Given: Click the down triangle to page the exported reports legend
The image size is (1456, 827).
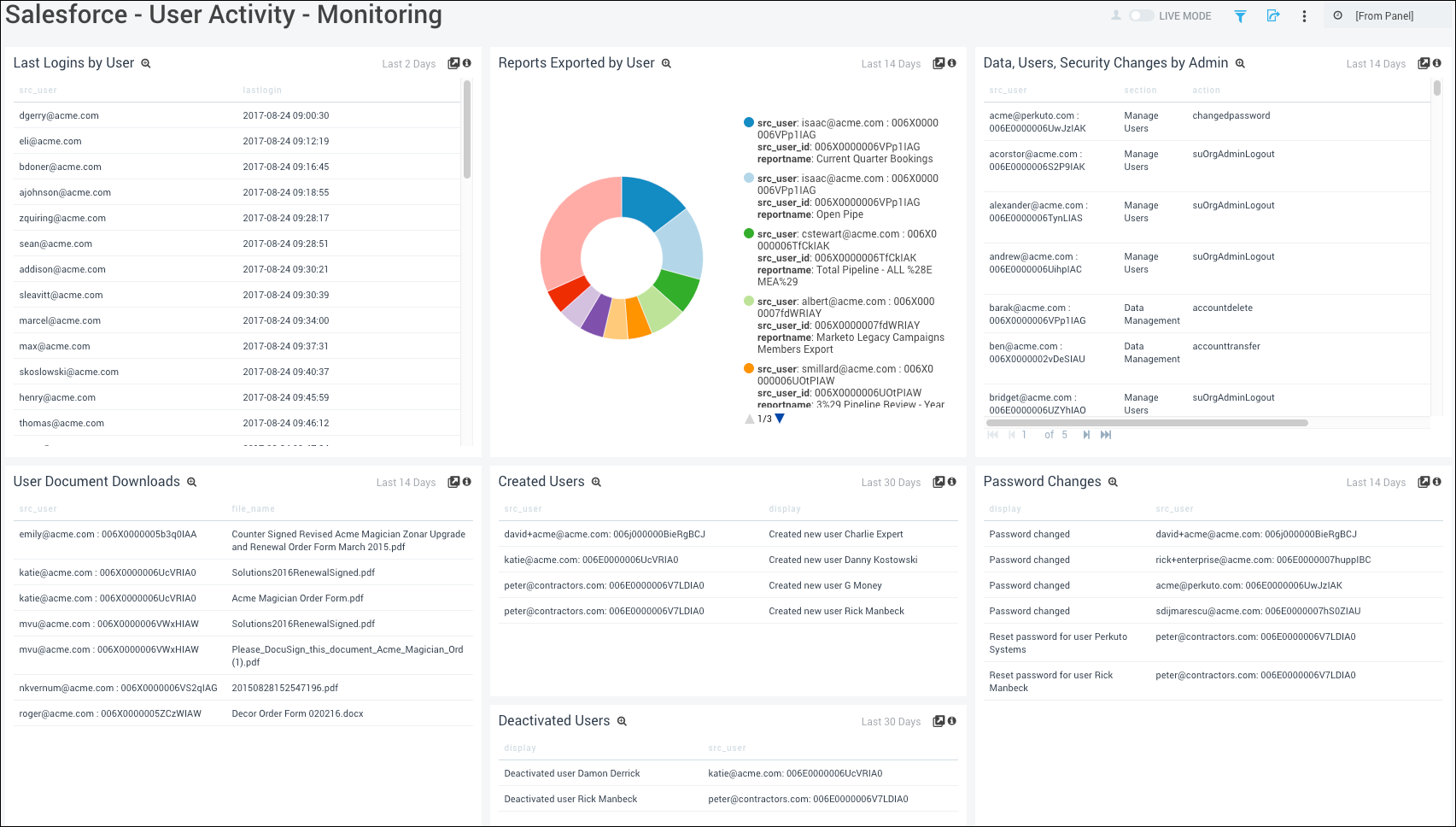Looking at the screenshot, I should pyautogui.click(x=778, y=419).
